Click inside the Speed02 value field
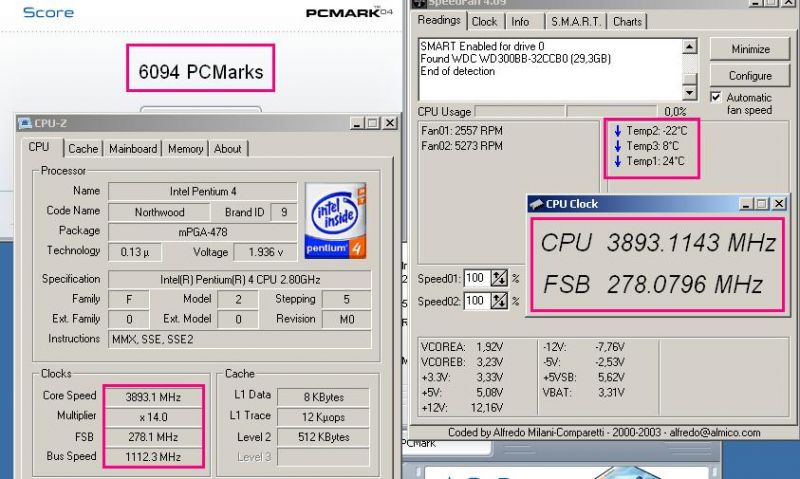 pos(477,300)
